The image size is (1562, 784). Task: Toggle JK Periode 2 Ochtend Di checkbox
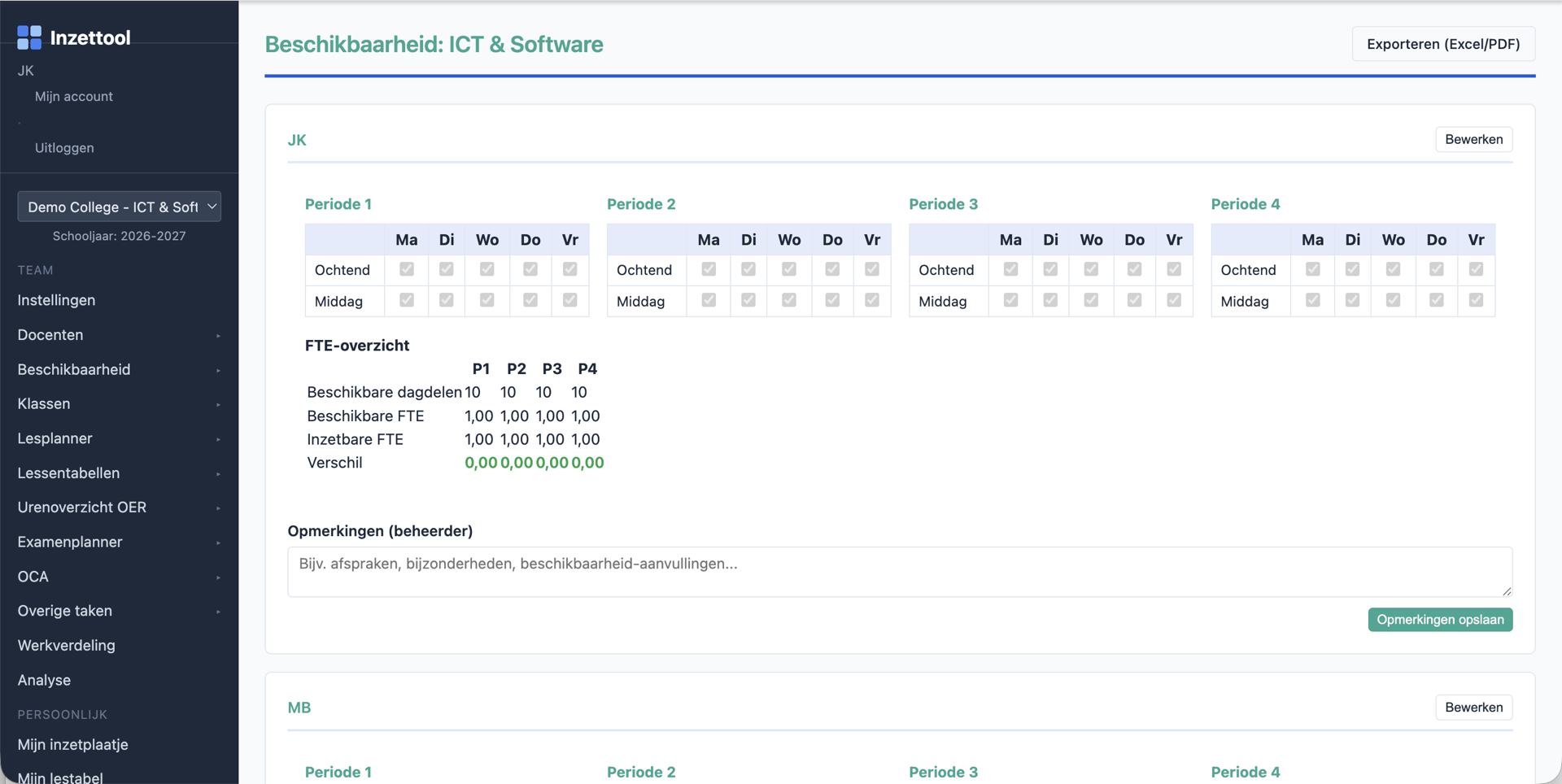point(748,269)
